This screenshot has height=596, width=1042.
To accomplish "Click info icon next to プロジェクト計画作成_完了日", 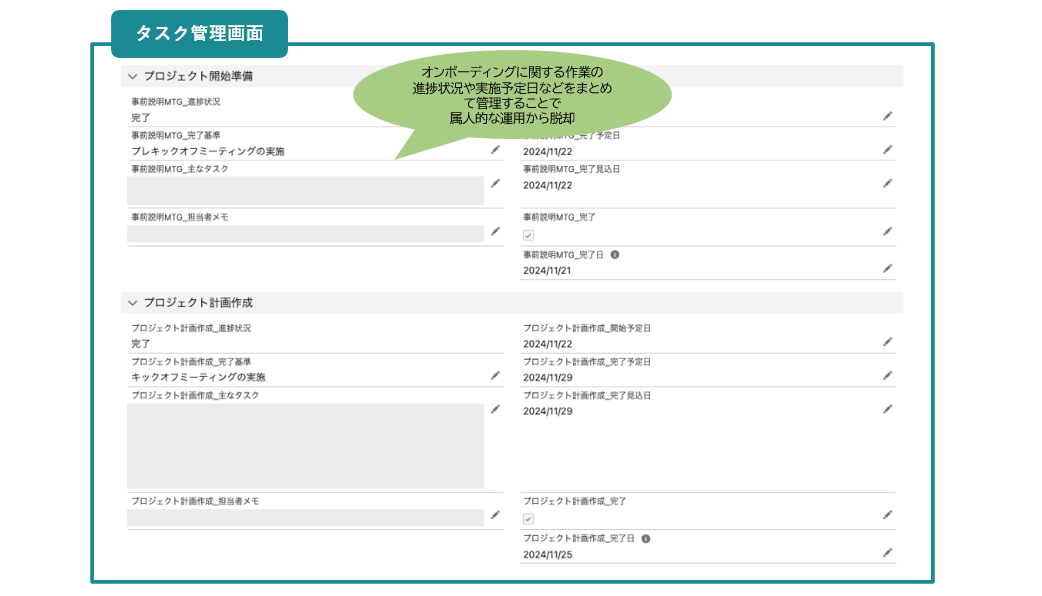I will click(x=646, y=538).
